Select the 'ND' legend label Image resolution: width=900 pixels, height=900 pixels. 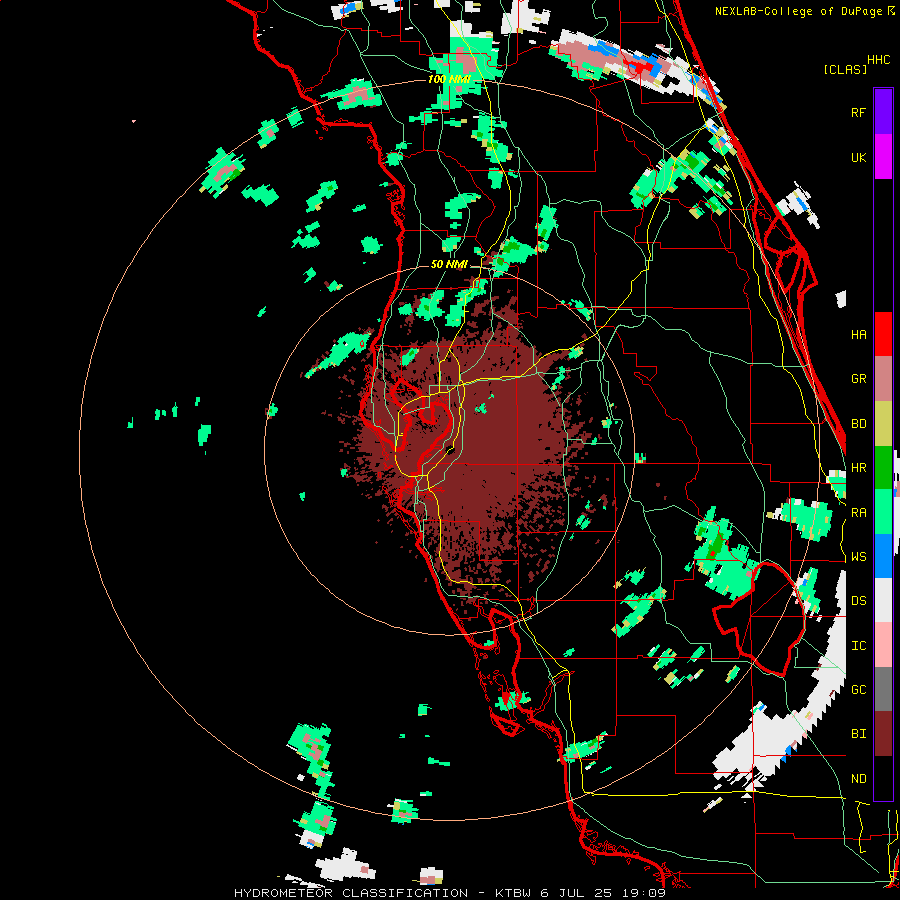(x=858, y=779)
